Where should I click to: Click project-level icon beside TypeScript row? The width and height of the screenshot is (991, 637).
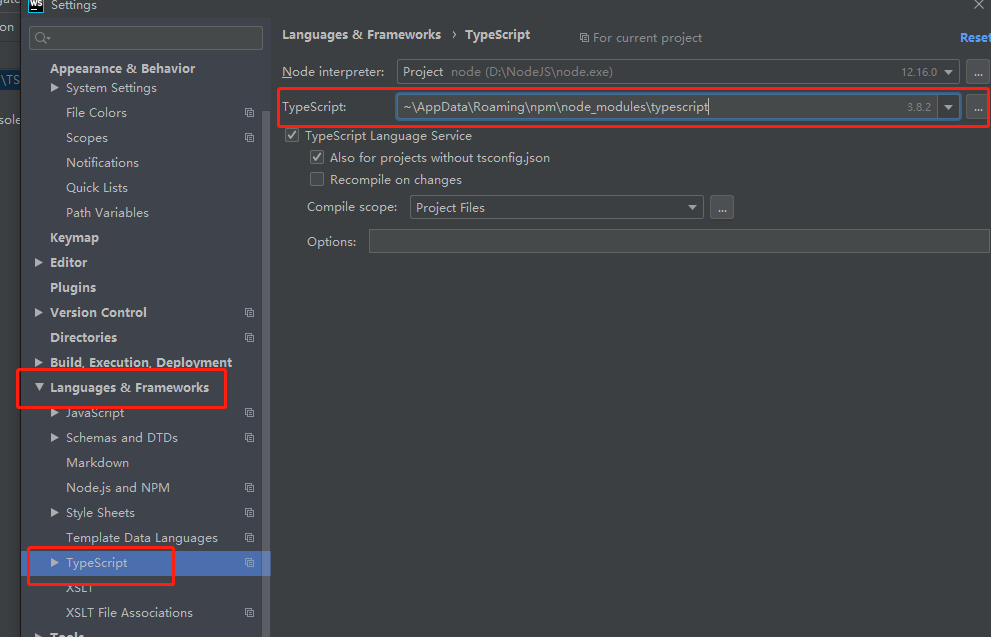(250, 562)
